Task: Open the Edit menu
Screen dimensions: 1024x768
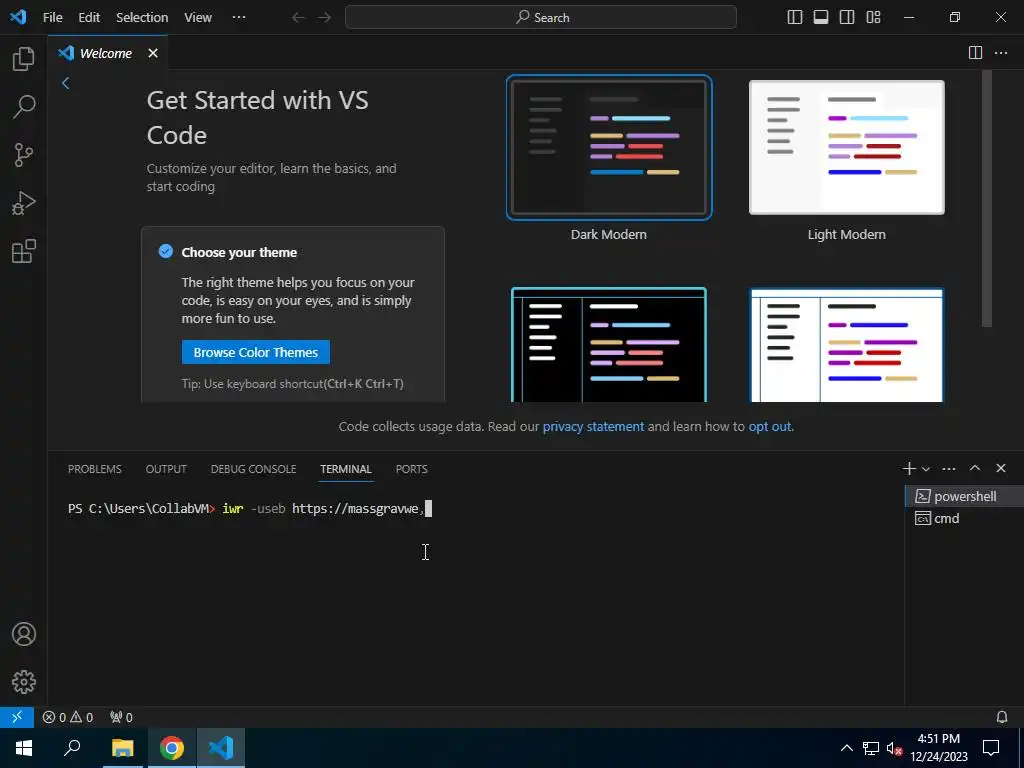Action: pyautogui.click(x=89, y=18)
